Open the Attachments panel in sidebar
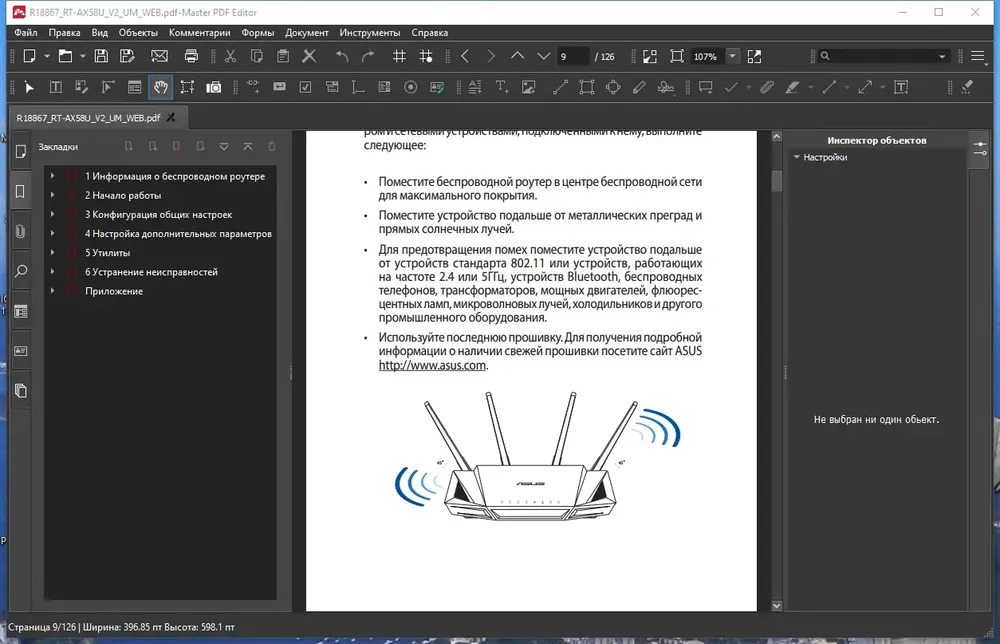The image size is (1000, 644). [20, 231]
